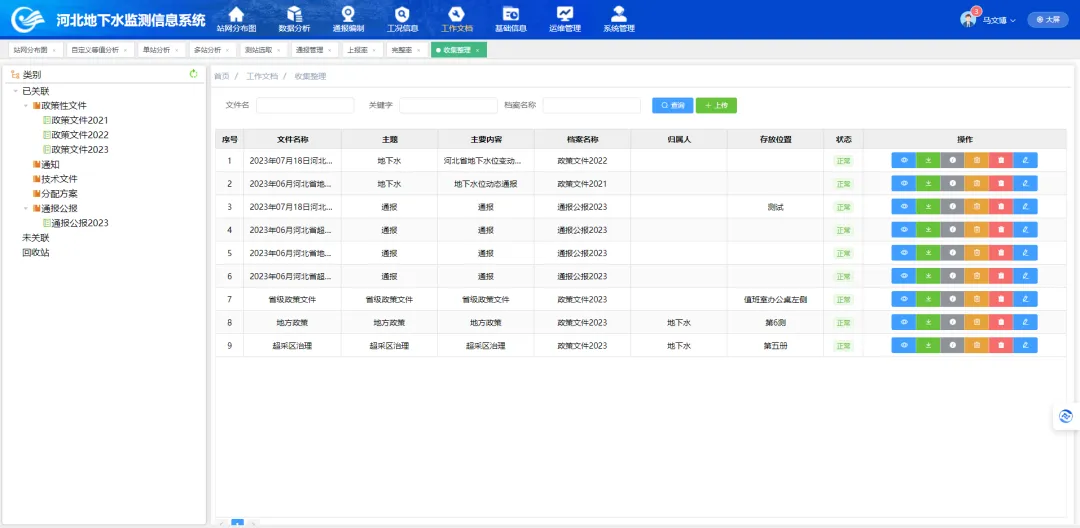Screen dimensions: 1080x528
Task: Click the red delete icon in row 8
Action: click(1000, 323)
